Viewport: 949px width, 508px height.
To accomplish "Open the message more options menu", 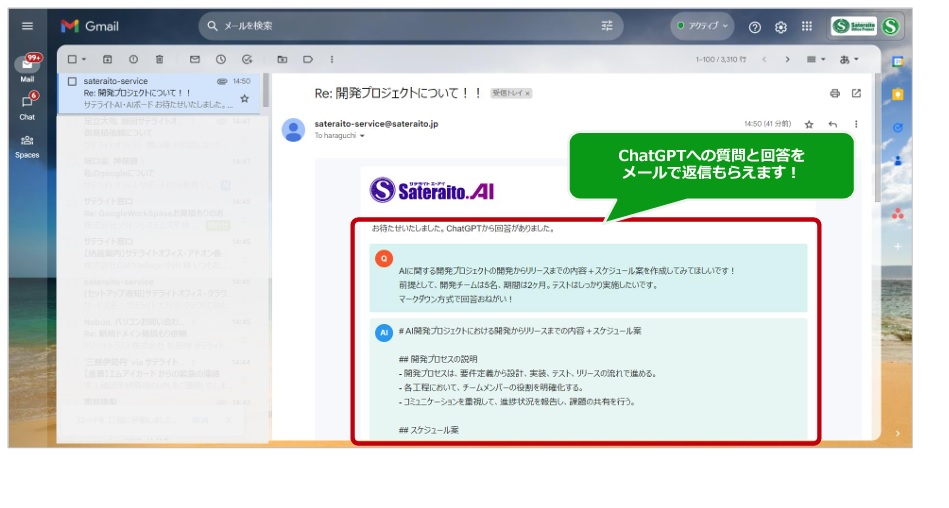I will 856,124.
